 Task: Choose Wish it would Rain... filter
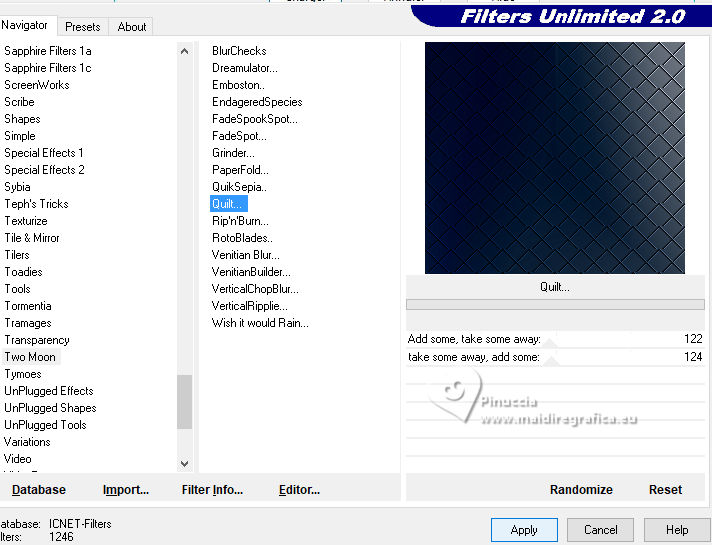point(260,323)
